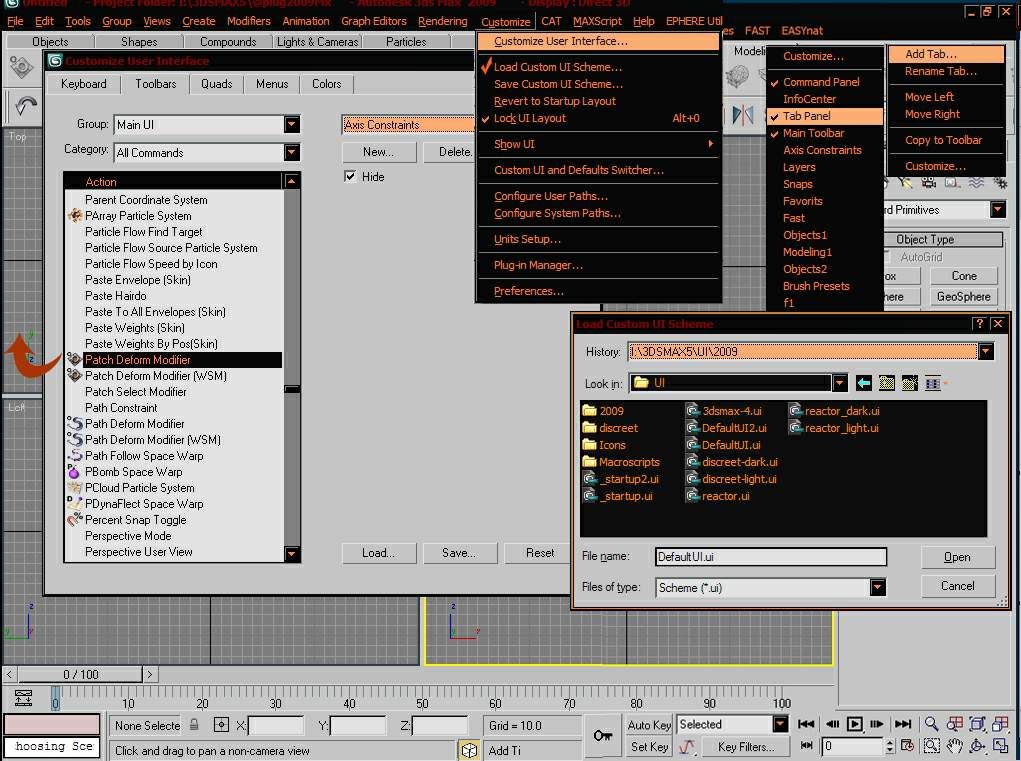Click the Mirror tool icon in toolbar

(x=742, y=115)
